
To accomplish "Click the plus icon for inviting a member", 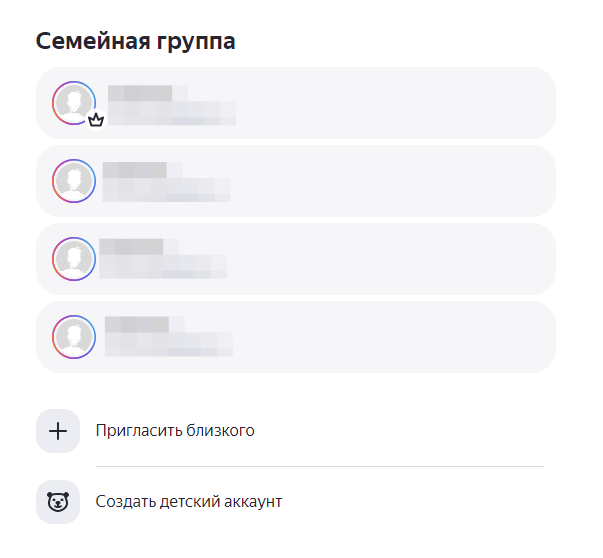I will pyautogui.click(x=58, y=431).
